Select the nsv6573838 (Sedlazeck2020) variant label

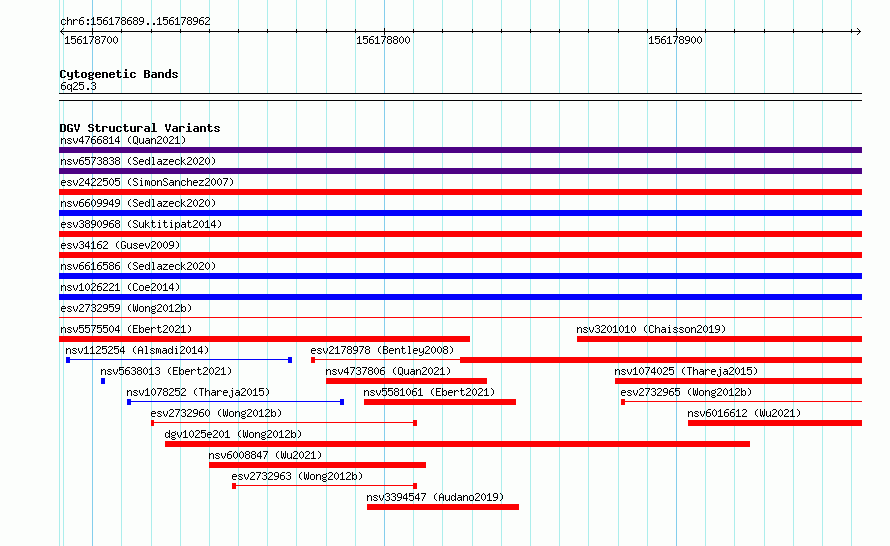(x=138, y=161)
